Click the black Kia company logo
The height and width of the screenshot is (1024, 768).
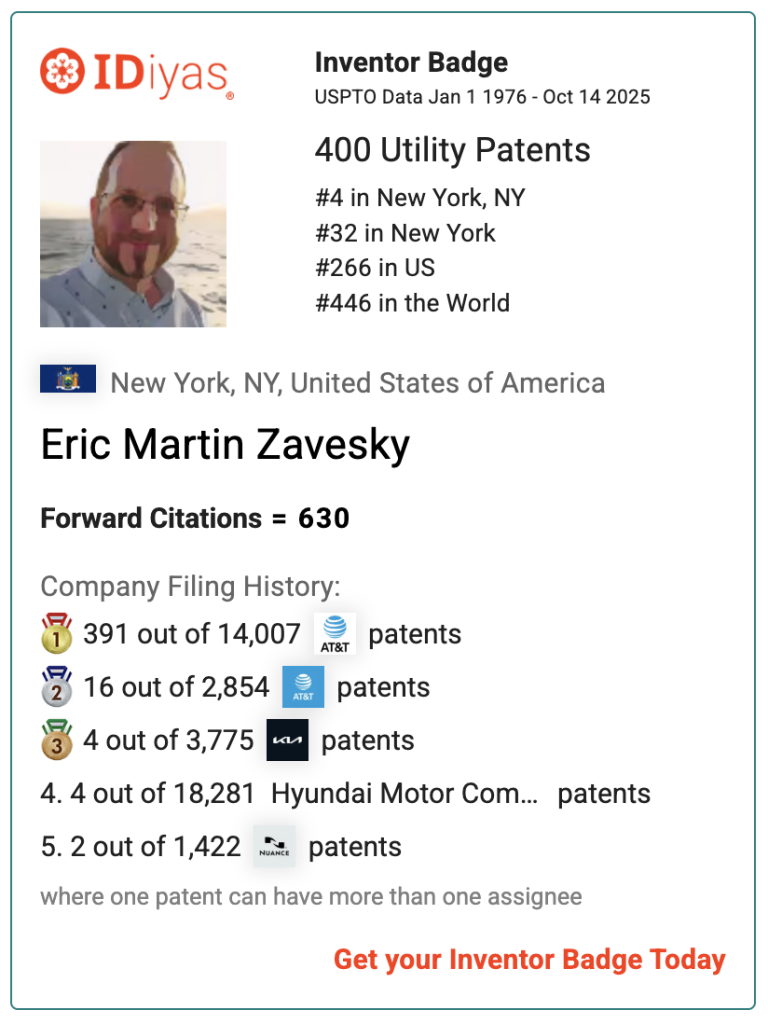pyautogui.click(x=287, y=740)
